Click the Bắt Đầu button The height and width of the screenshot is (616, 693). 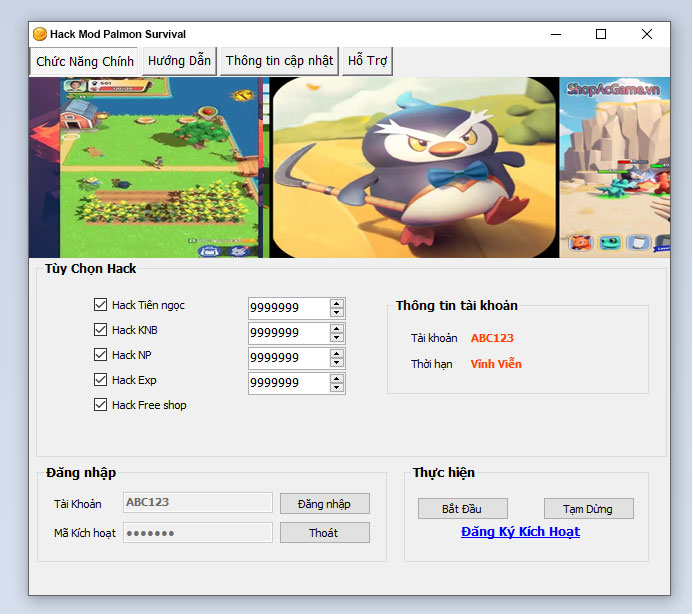click(x=462, y=509)
